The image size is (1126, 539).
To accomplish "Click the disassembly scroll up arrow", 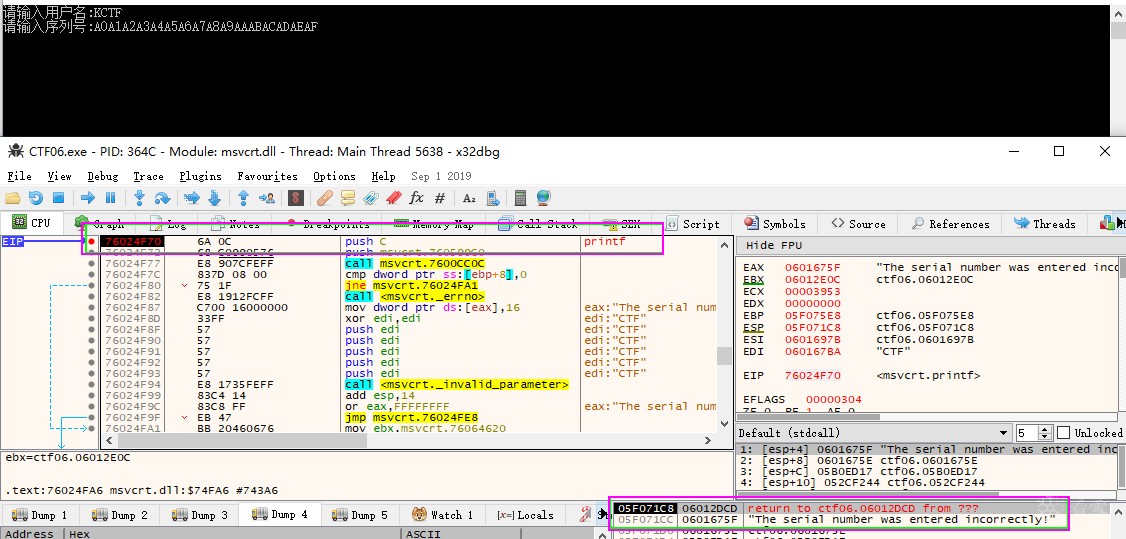I will (725, 246).
